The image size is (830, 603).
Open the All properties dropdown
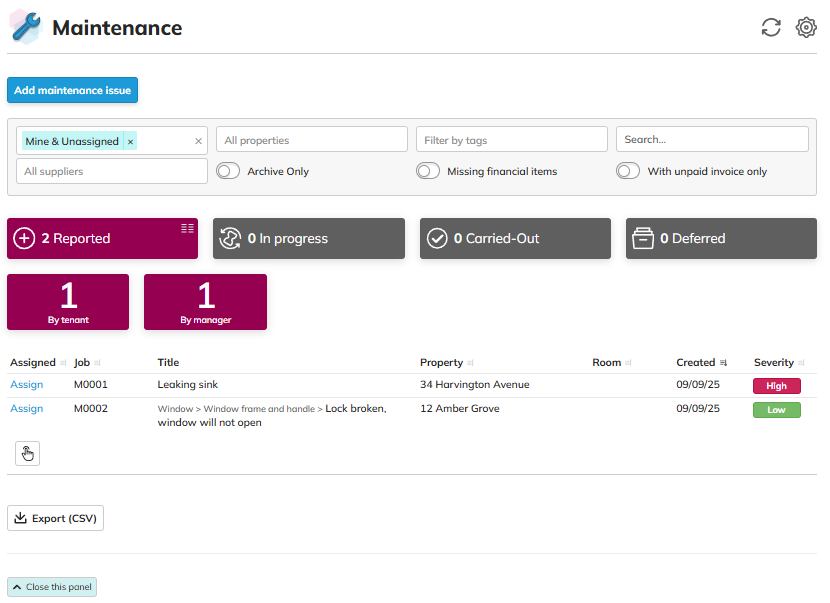point(311,140)
